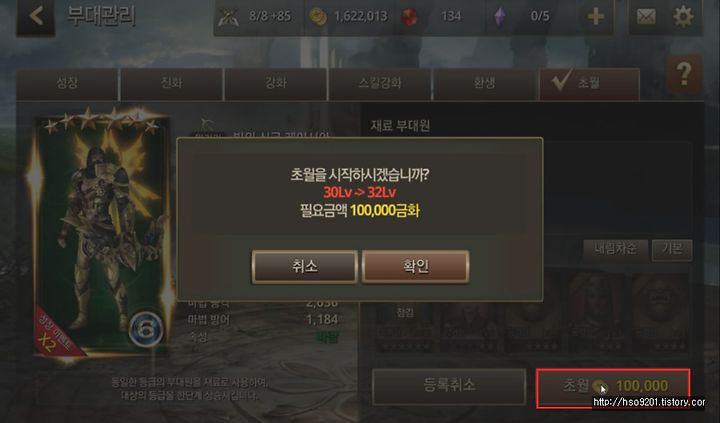Tap the purple crystal icon
The image size is (720, 423).
(x=500, y=17)
